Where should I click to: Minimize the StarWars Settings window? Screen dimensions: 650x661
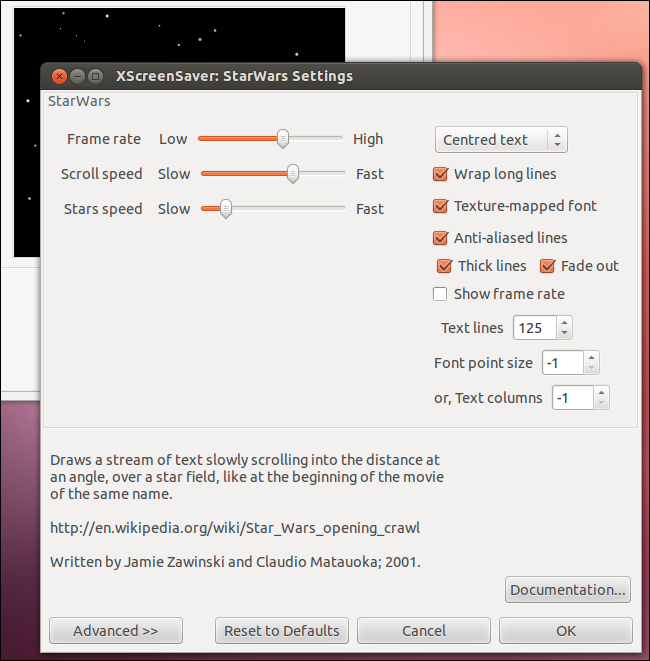(x=78, y=76)
